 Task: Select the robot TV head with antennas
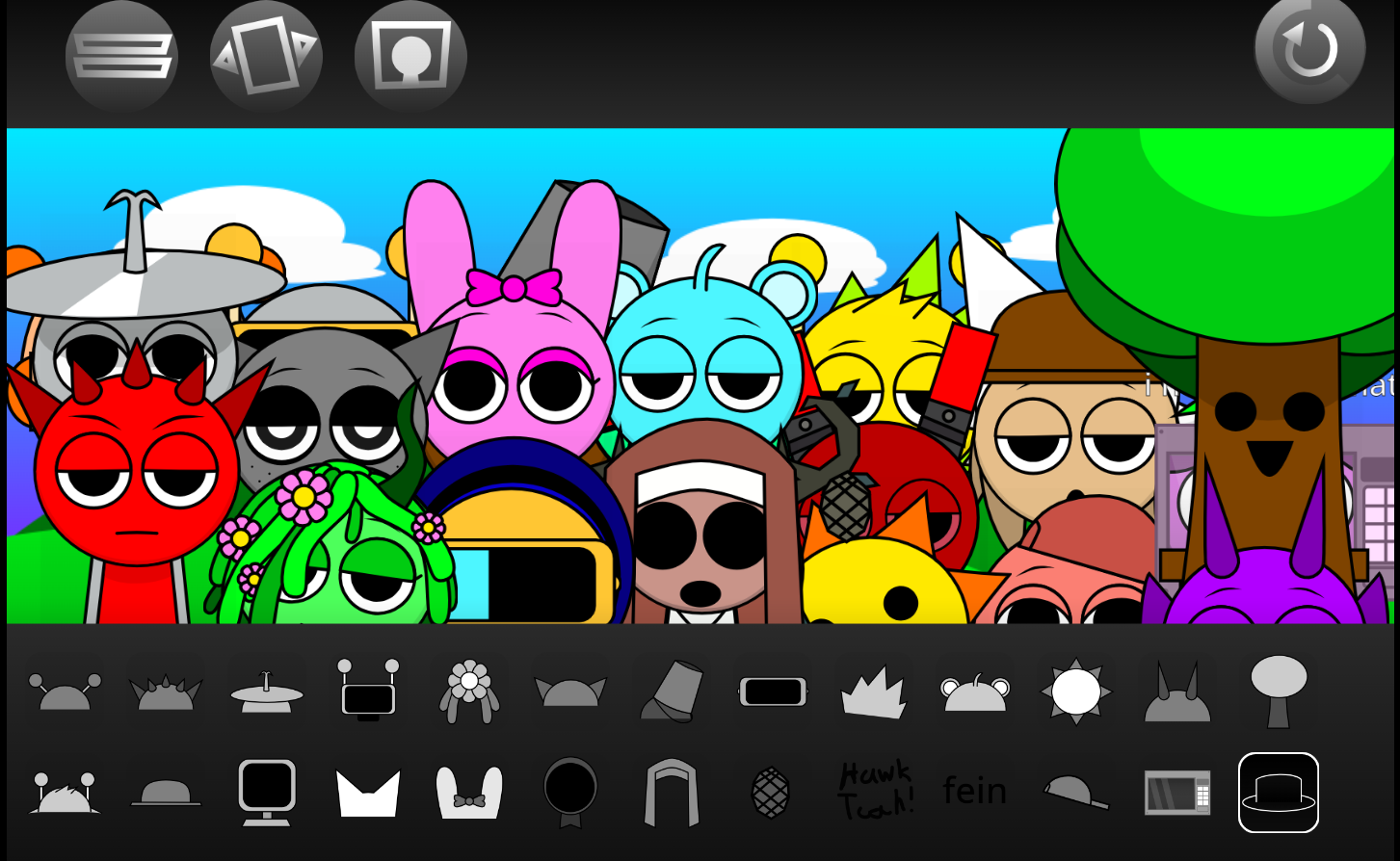[x=368, y=690]
